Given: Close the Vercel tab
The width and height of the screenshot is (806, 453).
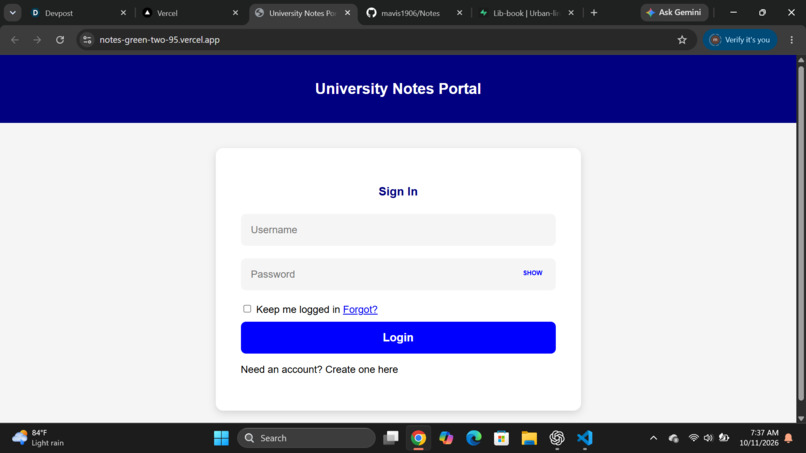Looking at the screenshot, I should (x=235, y=13).
